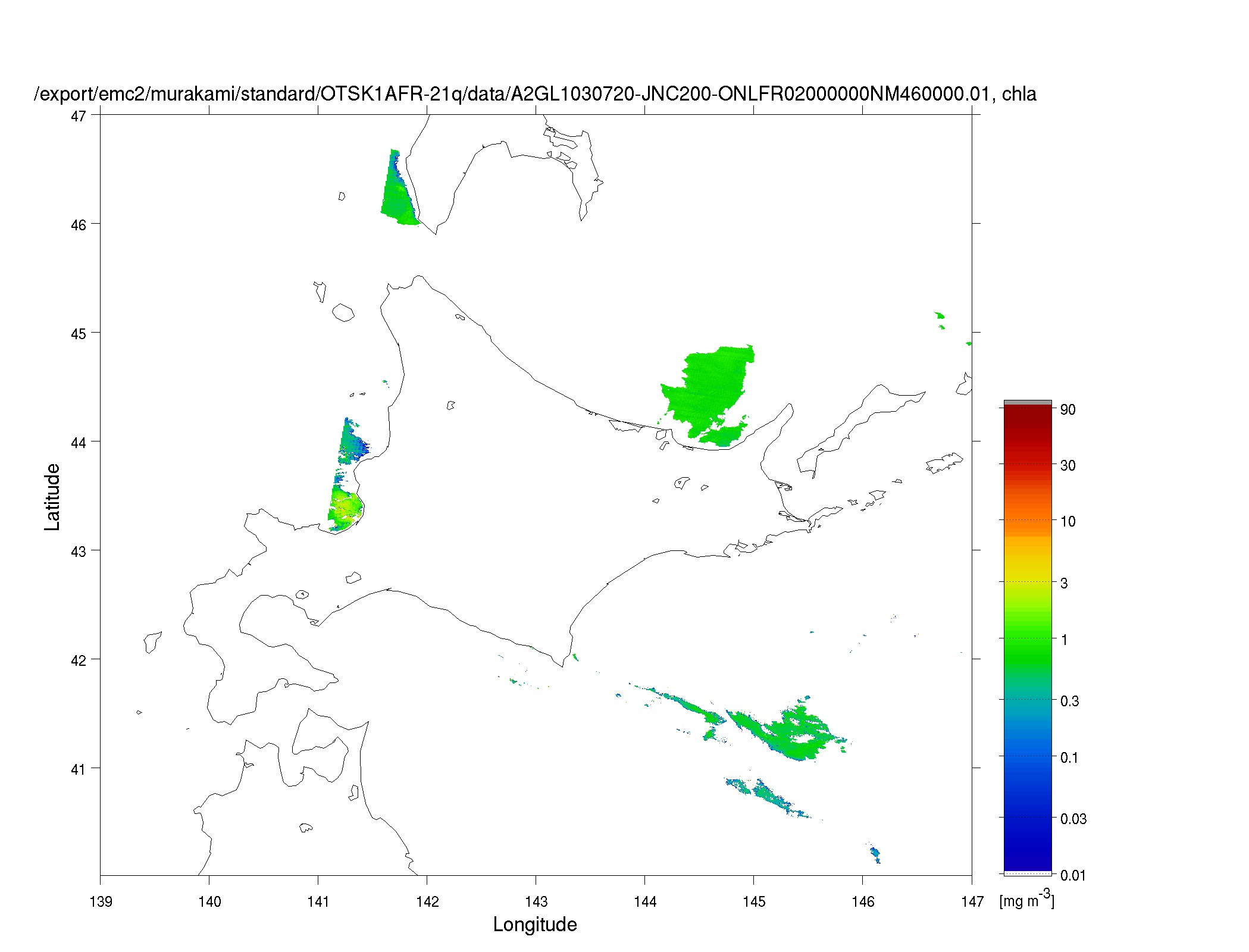Click the 'Longitude' axis label
This screenshot has height=952, width=1249.
(535, 924)
